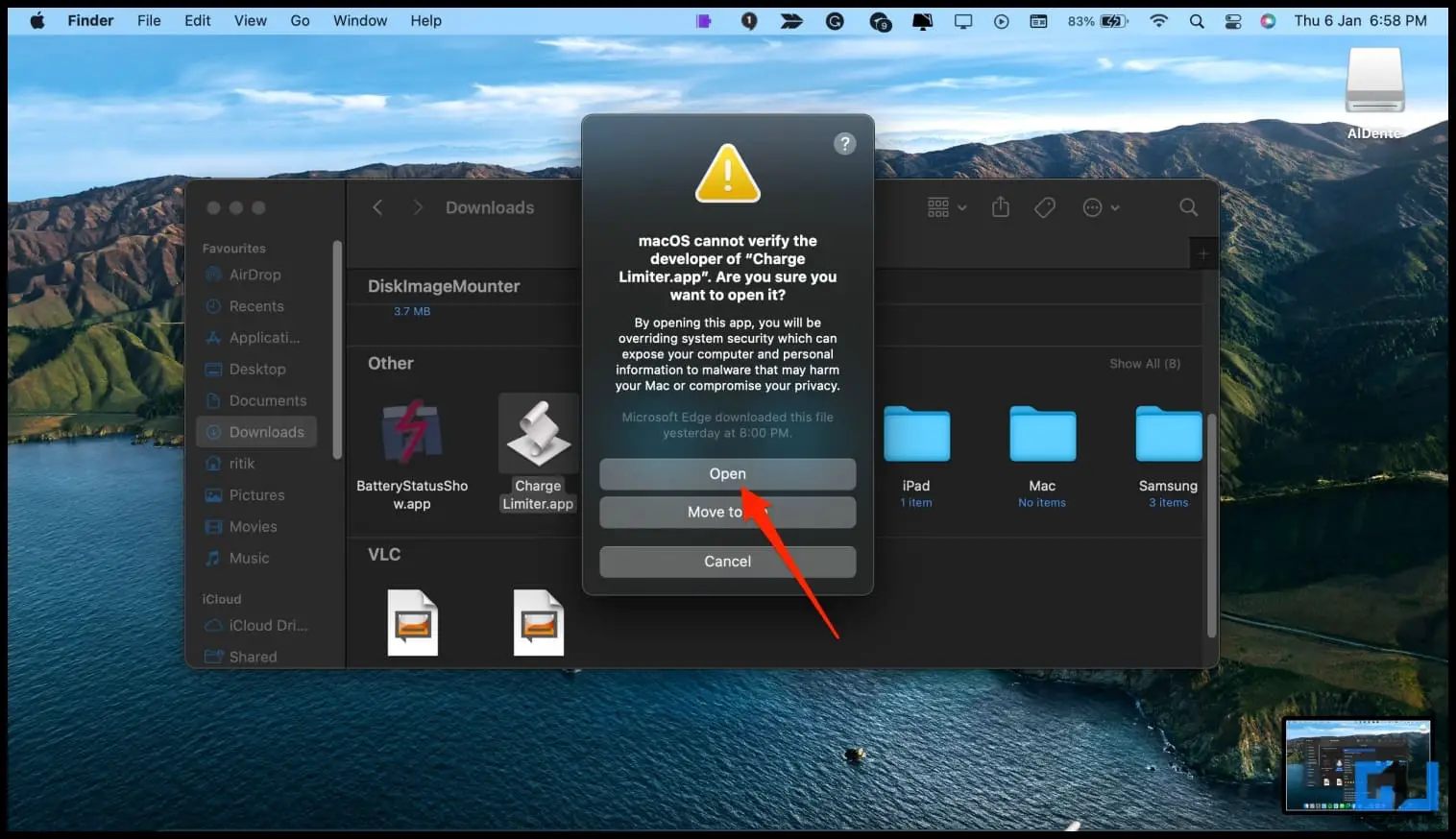This screenshot has width=1456, height=839.
Task: Open the ritik home folder in sidebar
Action: (255, 464)
